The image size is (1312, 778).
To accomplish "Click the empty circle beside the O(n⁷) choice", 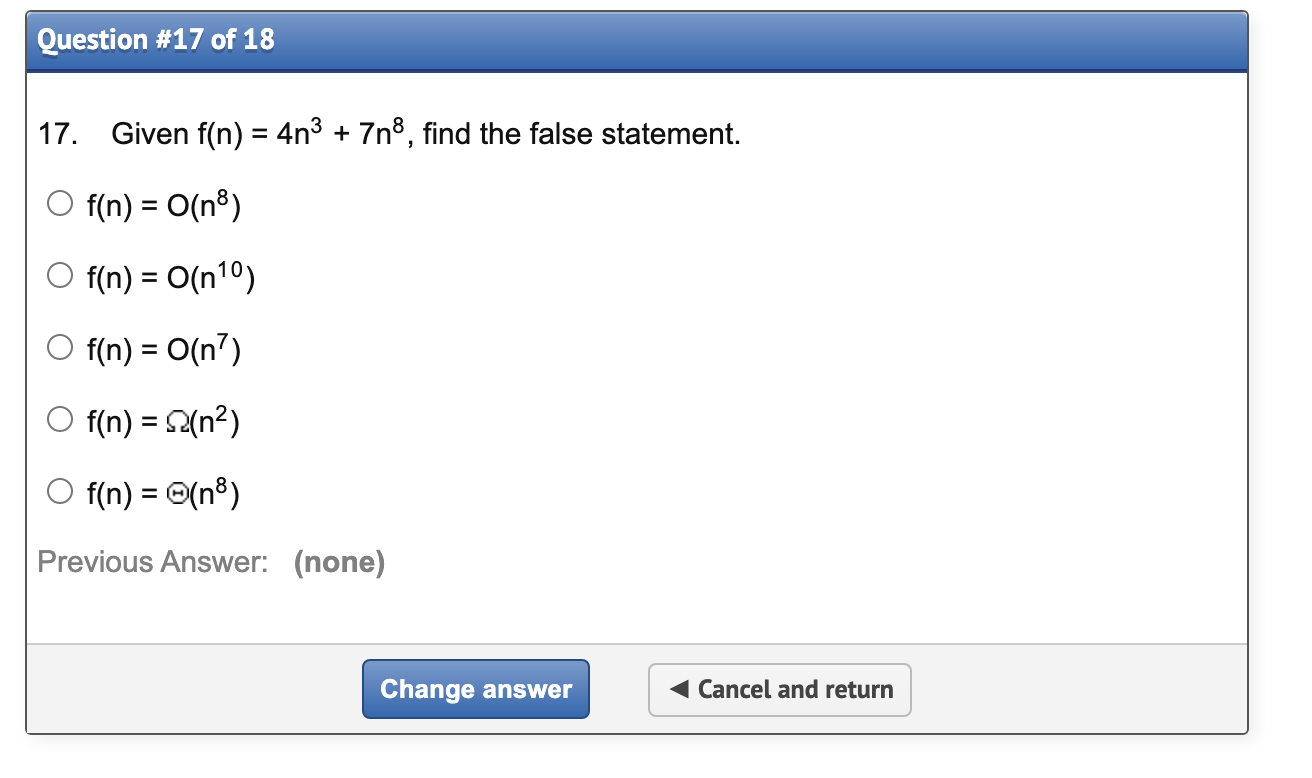I will click(59, 347).
